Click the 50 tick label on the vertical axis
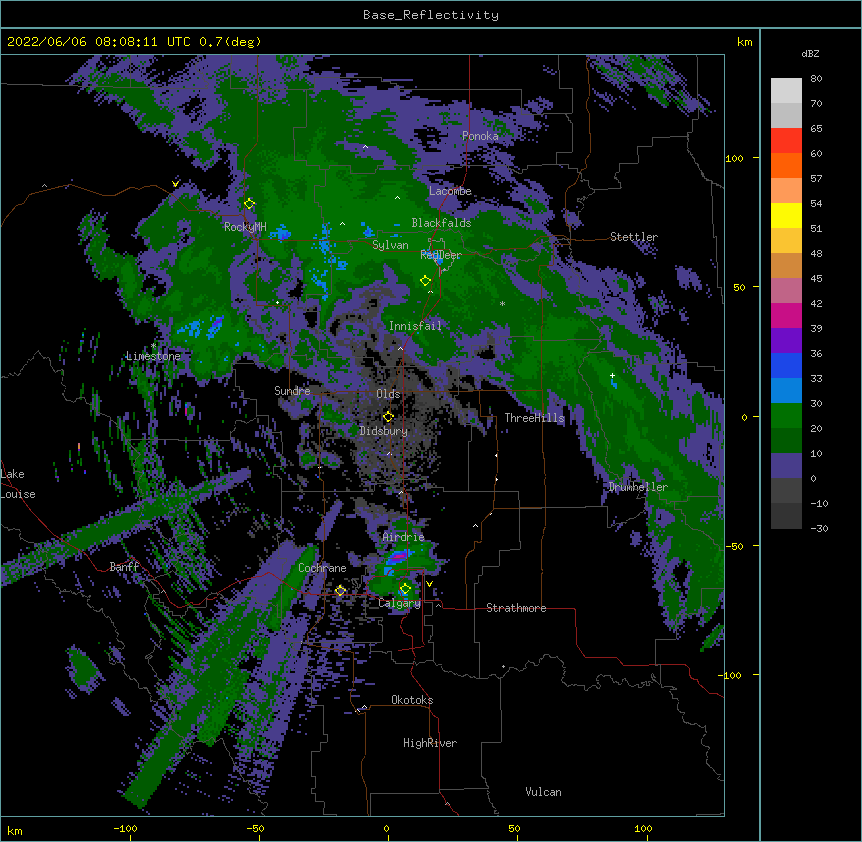 coord(739,287)
